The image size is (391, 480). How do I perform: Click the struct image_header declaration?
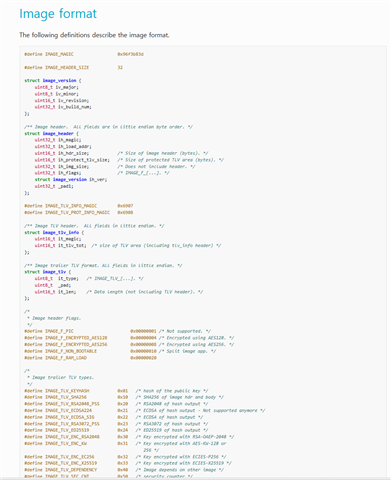coord(51,133)
